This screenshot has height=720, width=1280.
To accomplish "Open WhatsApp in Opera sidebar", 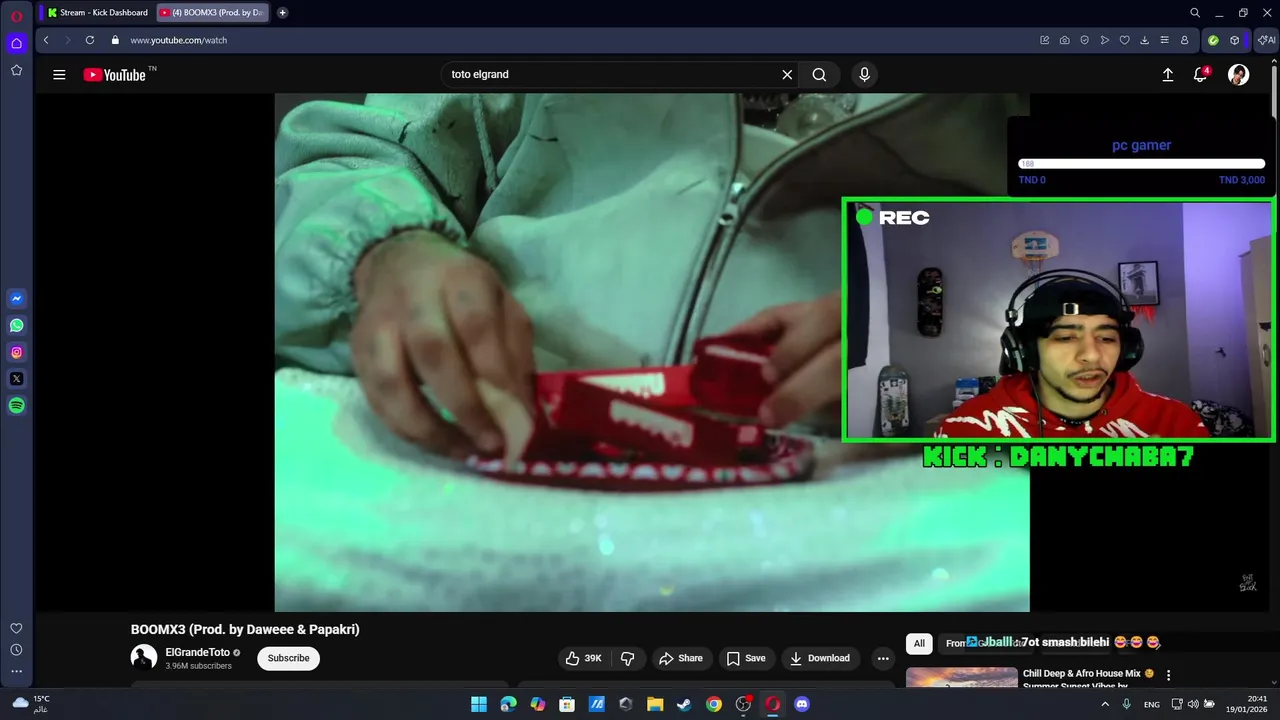I will (16, 325).
